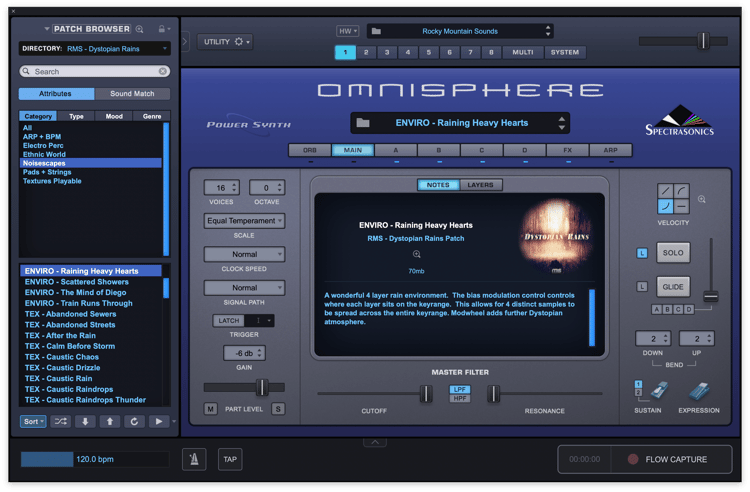The width and height of the screenshot is (750, 492).
Task: Select the concave velocity curve
Action: tap(665, 206)
